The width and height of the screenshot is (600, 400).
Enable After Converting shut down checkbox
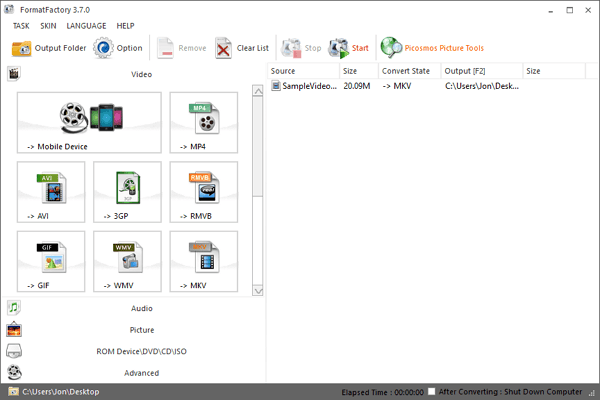point(431,391)
